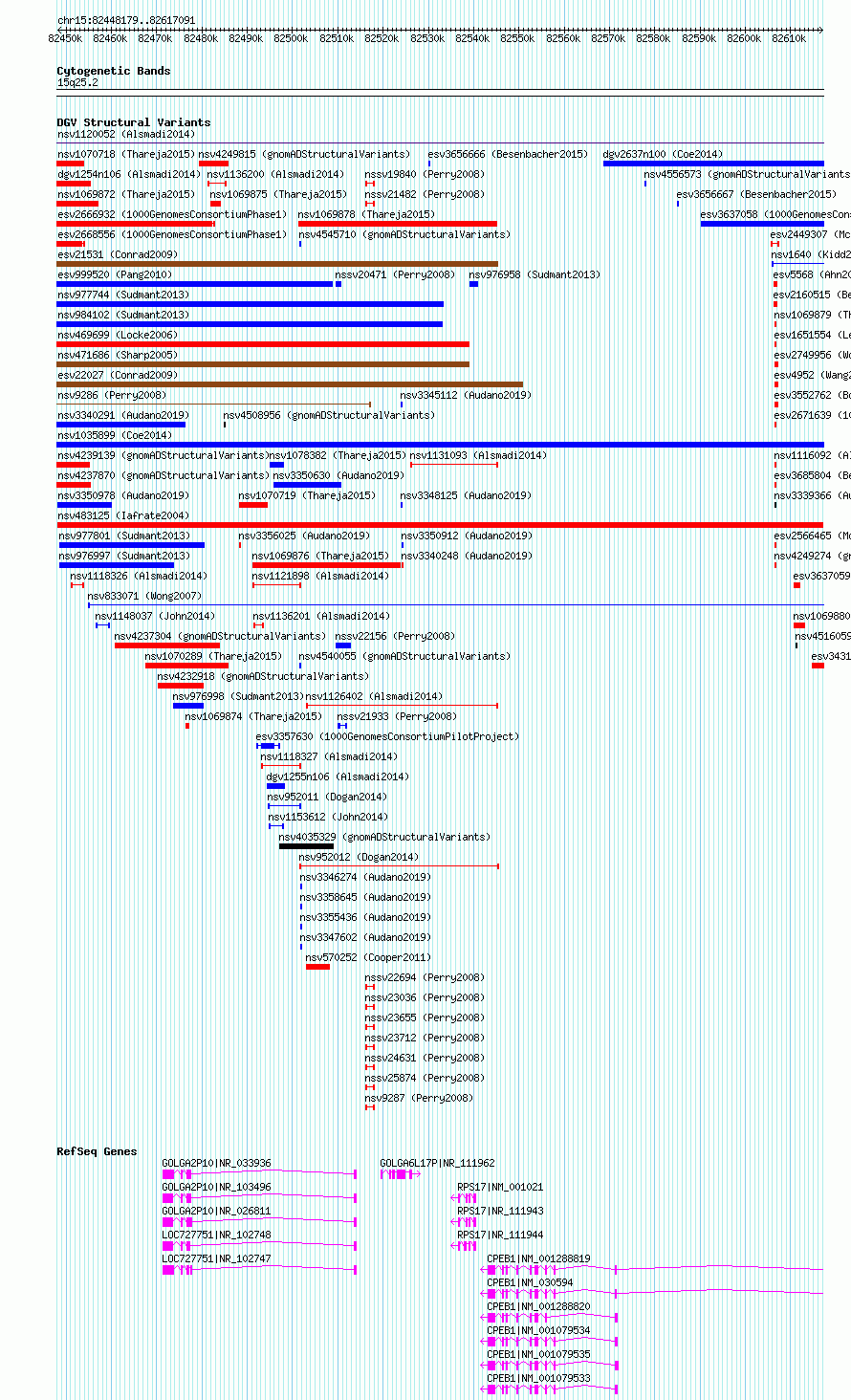Open variant nsv471686 (Sharp2005)
851x1400 pixels.
tap(118, 355)
